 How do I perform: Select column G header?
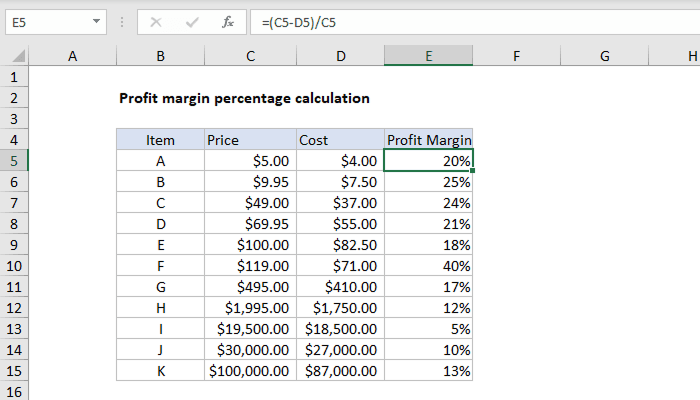point(605,58)
